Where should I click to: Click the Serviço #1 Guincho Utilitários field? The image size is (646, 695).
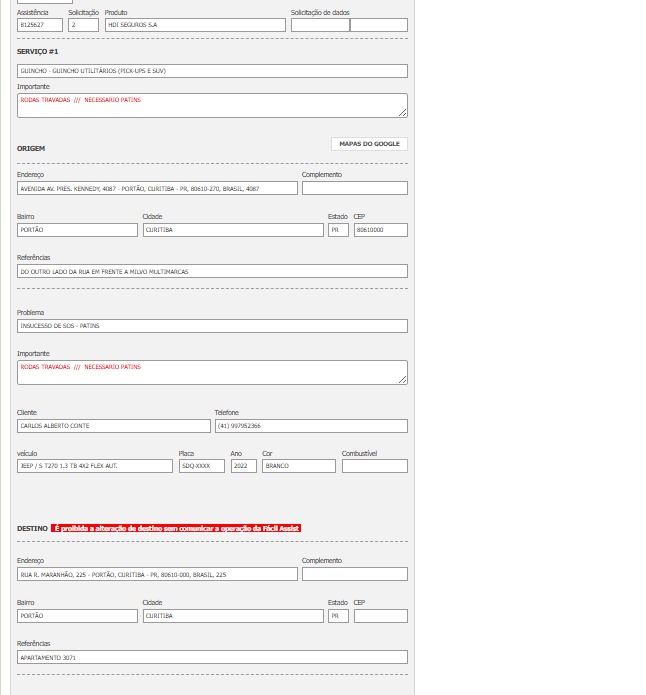[212, 71]
